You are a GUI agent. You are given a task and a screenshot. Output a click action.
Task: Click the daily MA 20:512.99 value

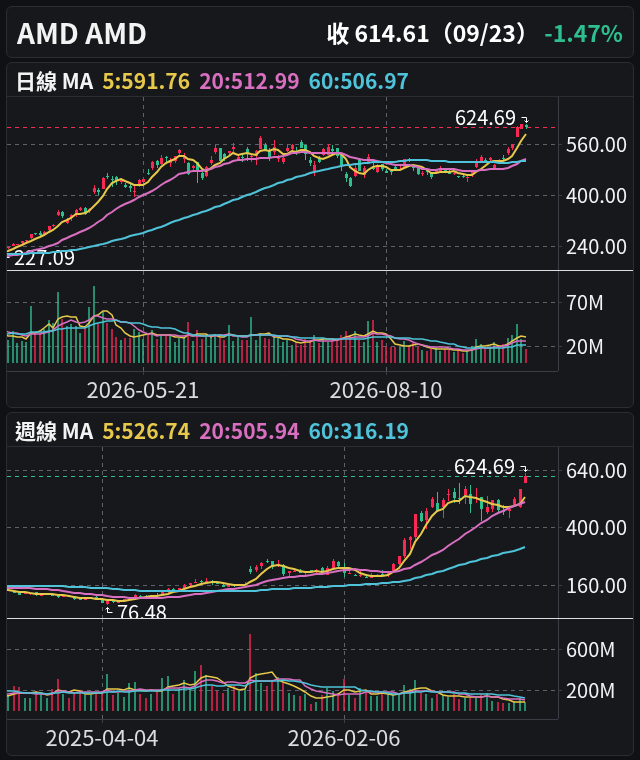click(249, 81)
